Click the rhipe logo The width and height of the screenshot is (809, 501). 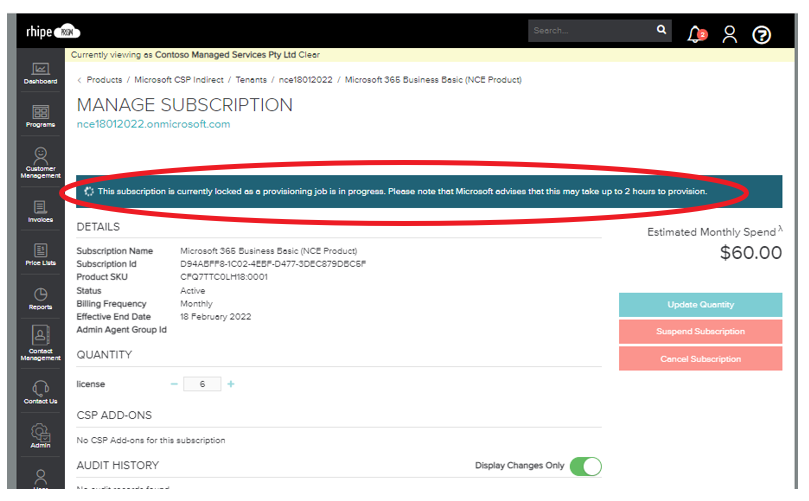pyautogui.click(x=53, y=32)
